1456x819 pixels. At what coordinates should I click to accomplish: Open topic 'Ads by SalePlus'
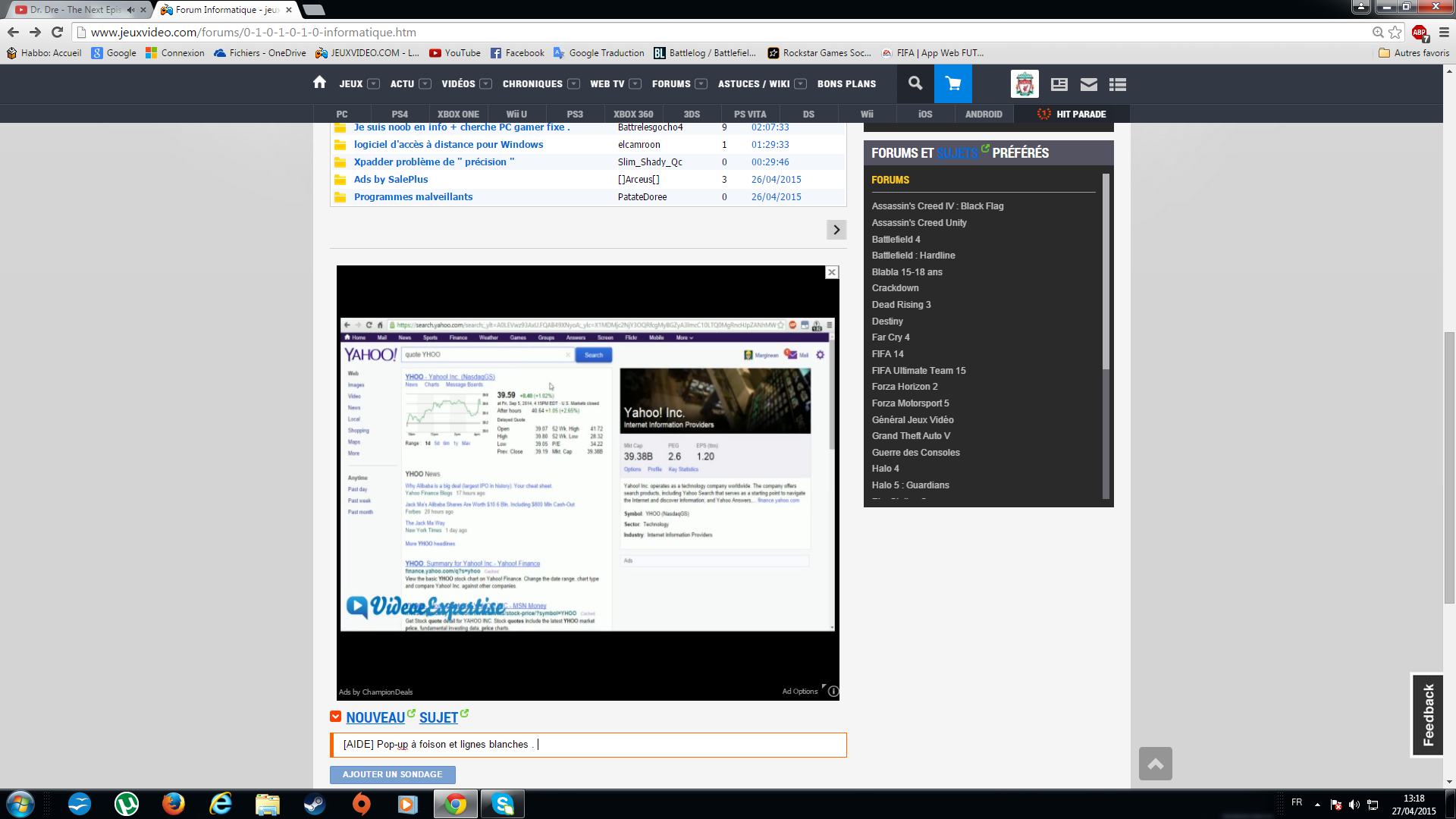click(x=391, y=180)
